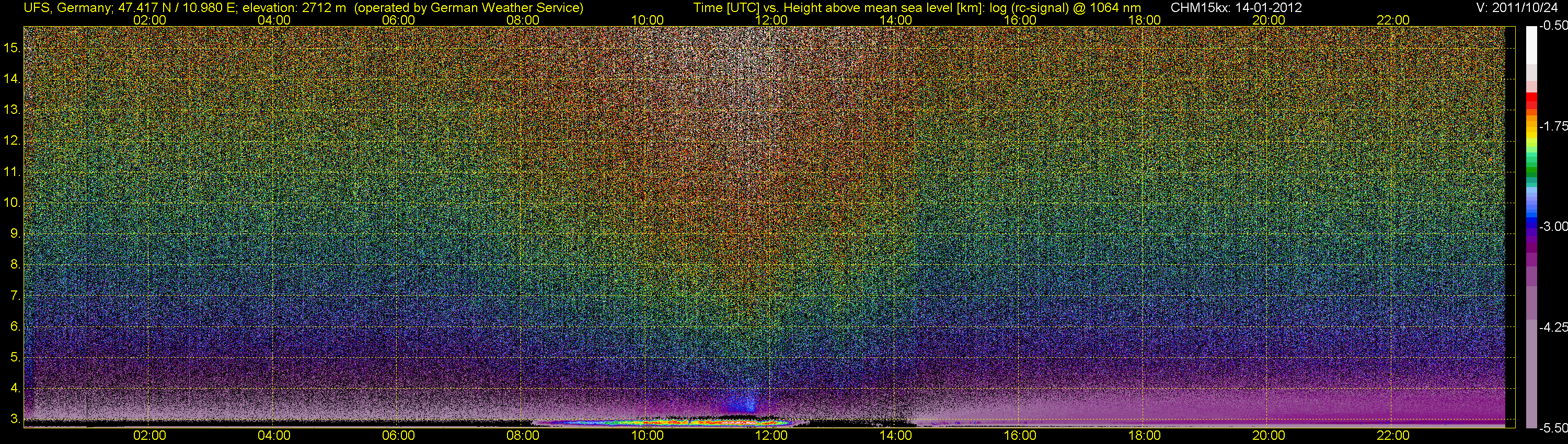Click the '15.' height axis label
This screenshot has width=1568, height=444.
click(x=11, y=48)
